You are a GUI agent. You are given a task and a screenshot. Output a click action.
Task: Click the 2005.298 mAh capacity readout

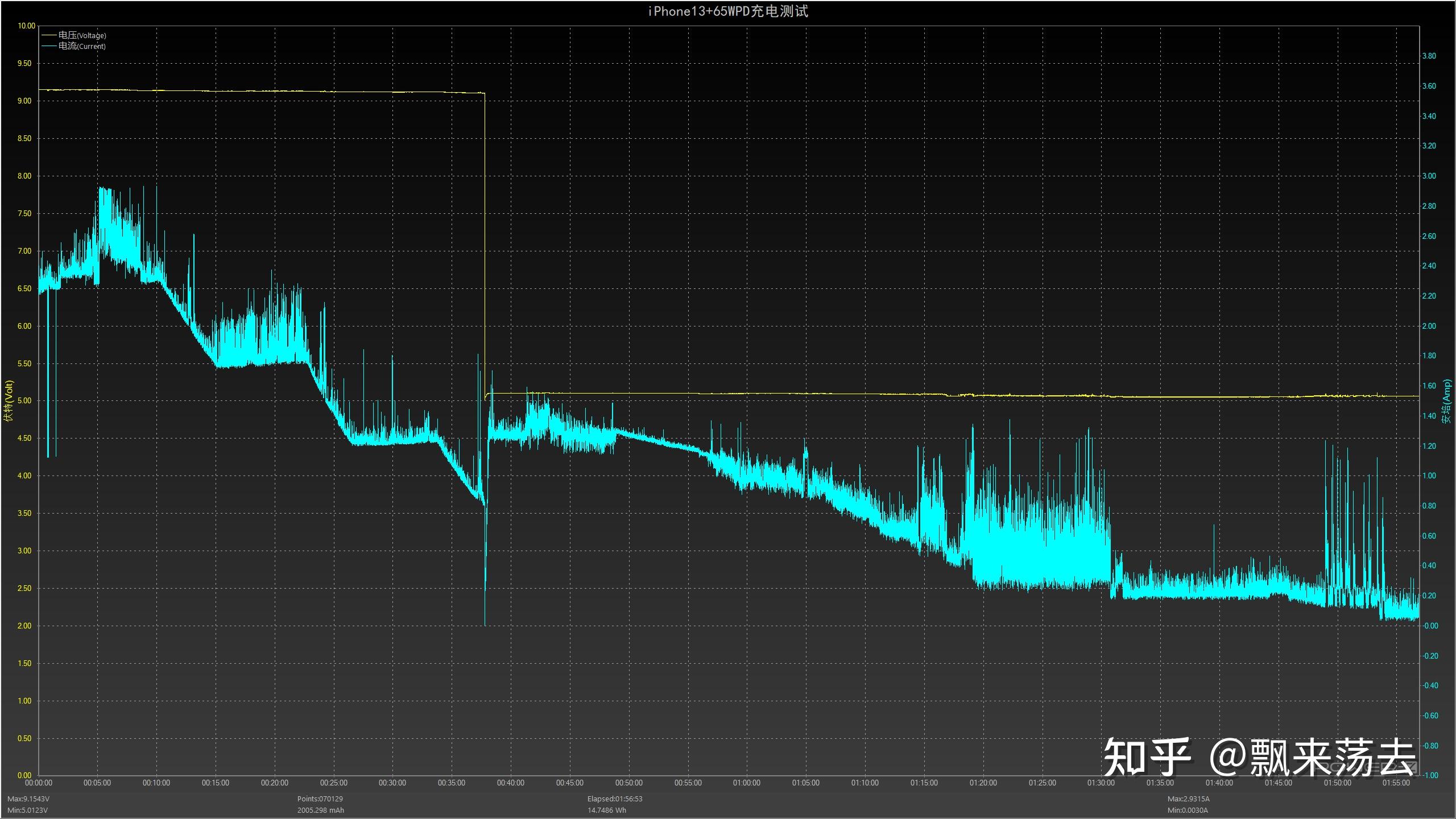320,810
